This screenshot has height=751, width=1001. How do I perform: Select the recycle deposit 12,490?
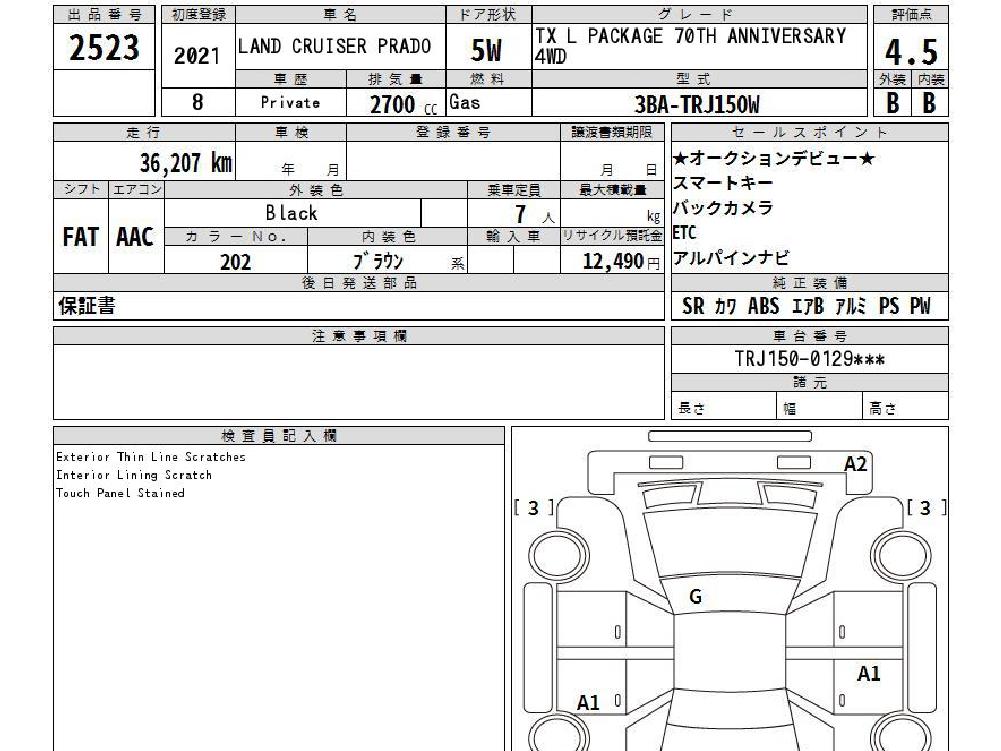pos(613,261)
